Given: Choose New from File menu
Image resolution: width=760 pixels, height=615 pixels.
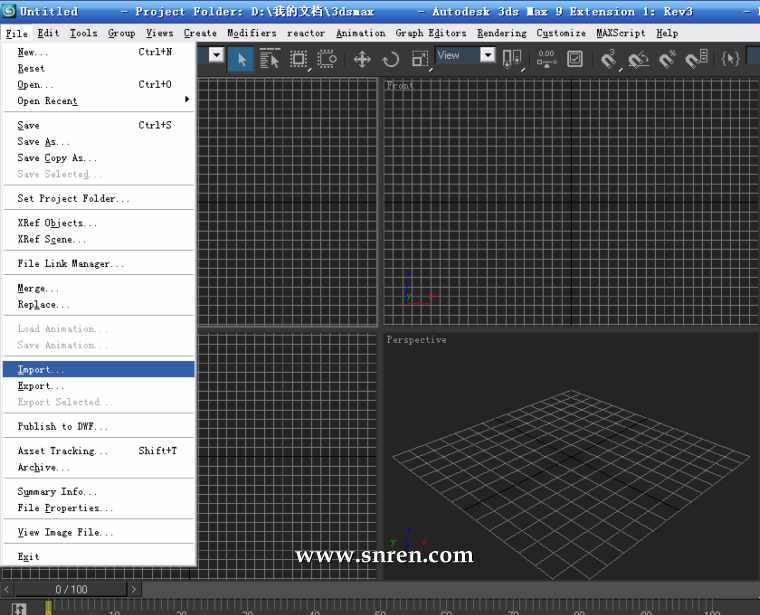Looking at the screenshot, I should click(x=99, y=52).
